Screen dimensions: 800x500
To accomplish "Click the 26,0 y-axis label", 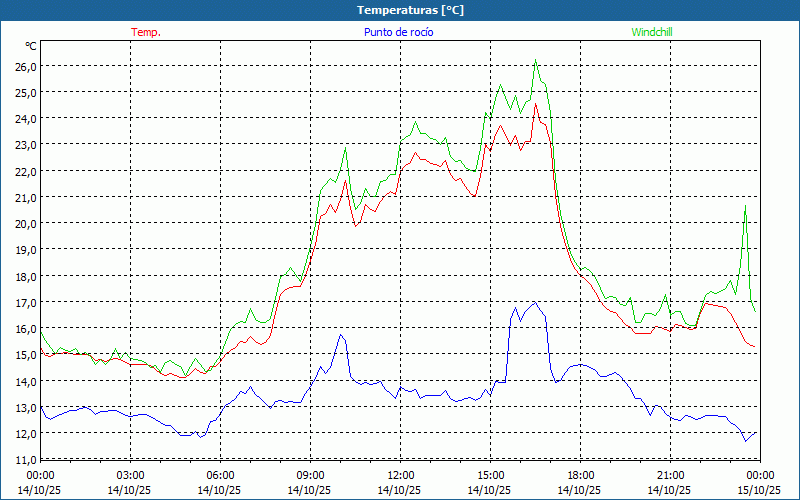I will tap(24, 66).
